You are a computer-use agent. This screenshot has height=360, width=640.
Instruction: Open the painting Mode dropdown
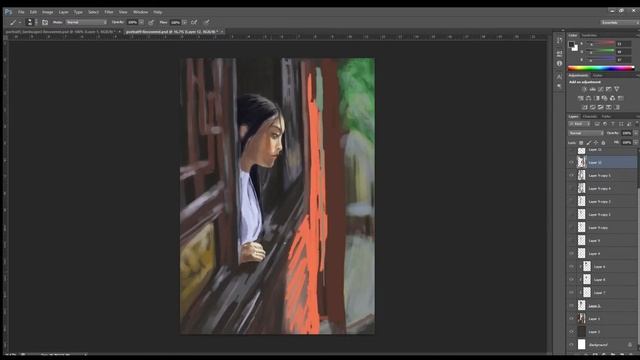86,22
